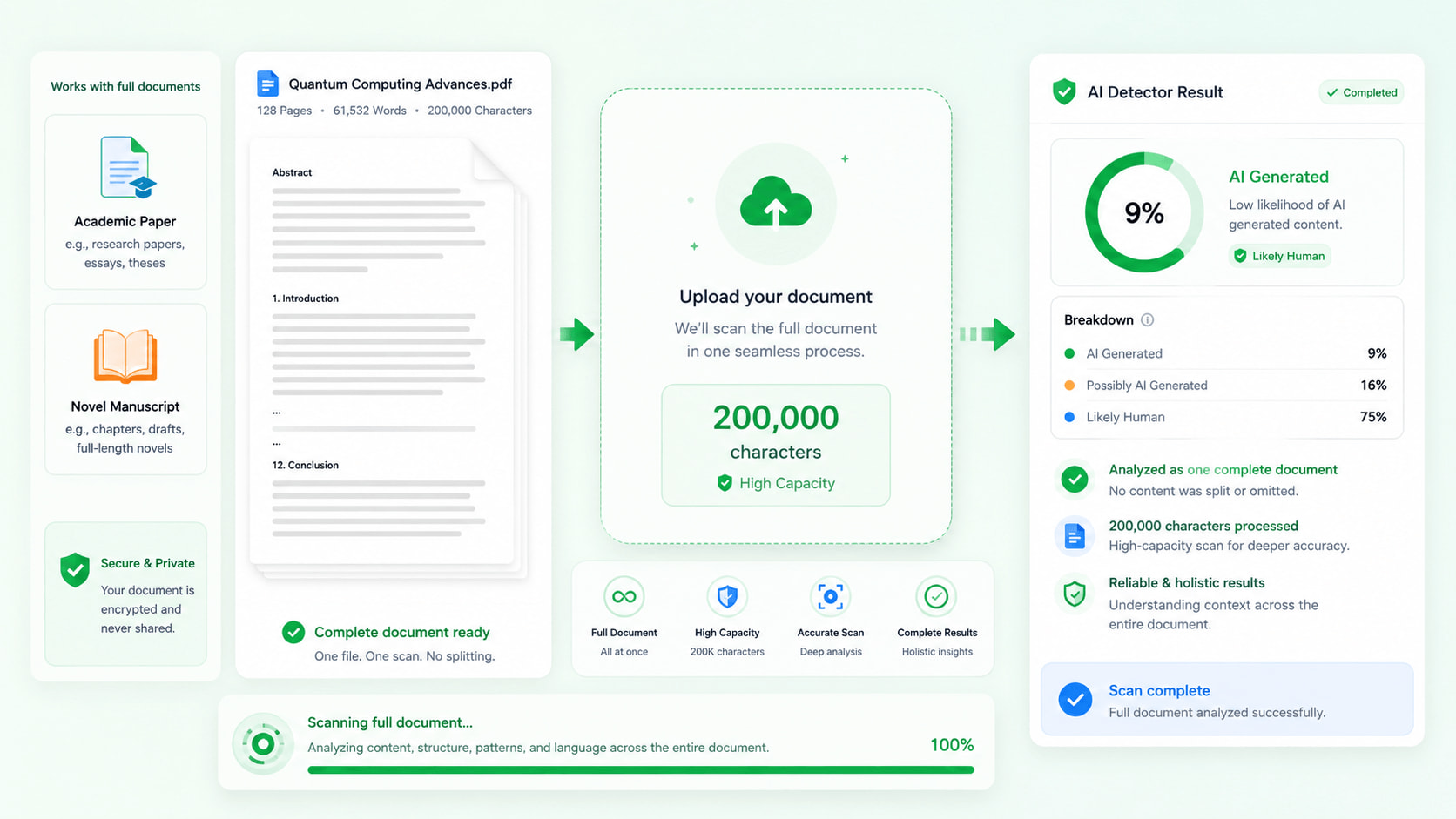Screen dimensions: 1456x819
Task: Click the Academic Paper document icon
Action: [127, 167]
